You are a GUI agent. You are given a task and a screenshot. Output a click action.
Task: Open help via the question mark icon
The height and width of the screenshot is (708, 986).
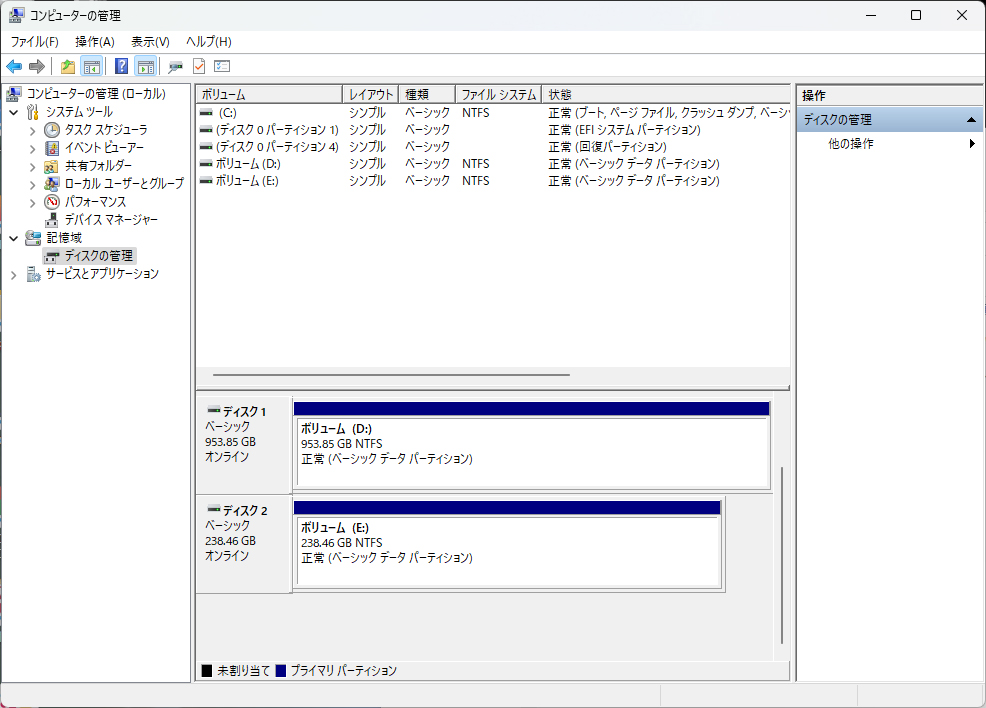121,66
